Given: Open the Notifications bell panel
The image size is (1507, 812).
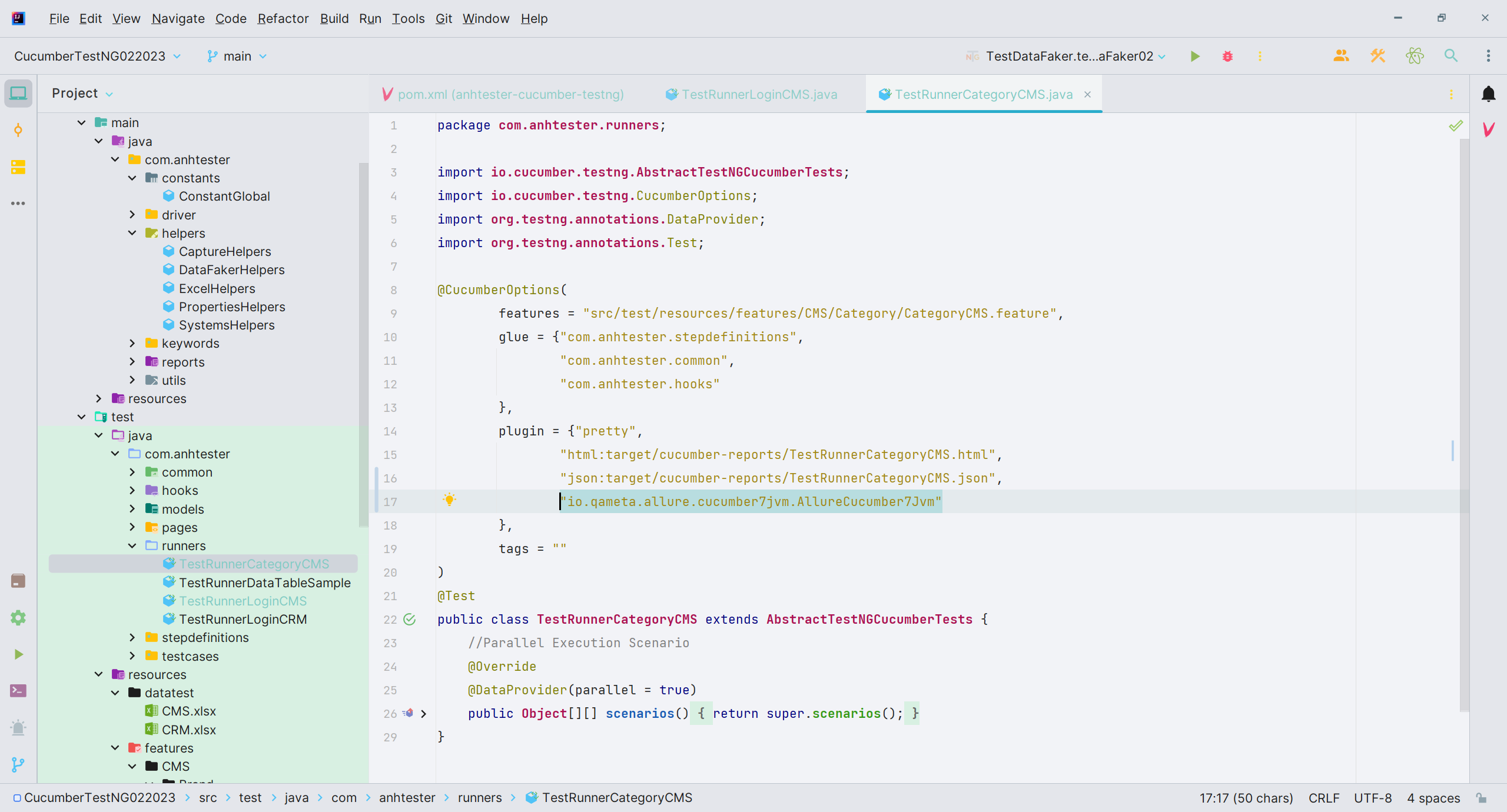Looking at the screenshot, I should coord(1488,94).
